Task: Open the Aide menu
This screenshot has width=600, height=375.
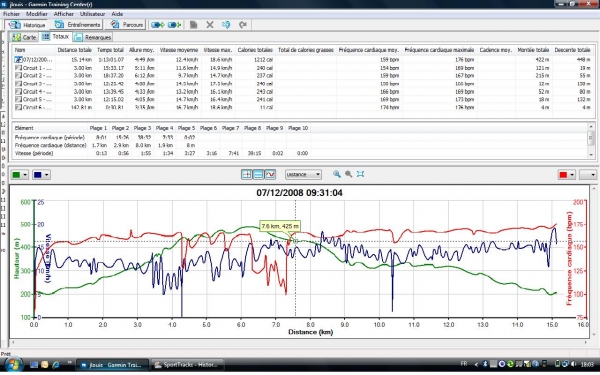Action: point(117,14)
